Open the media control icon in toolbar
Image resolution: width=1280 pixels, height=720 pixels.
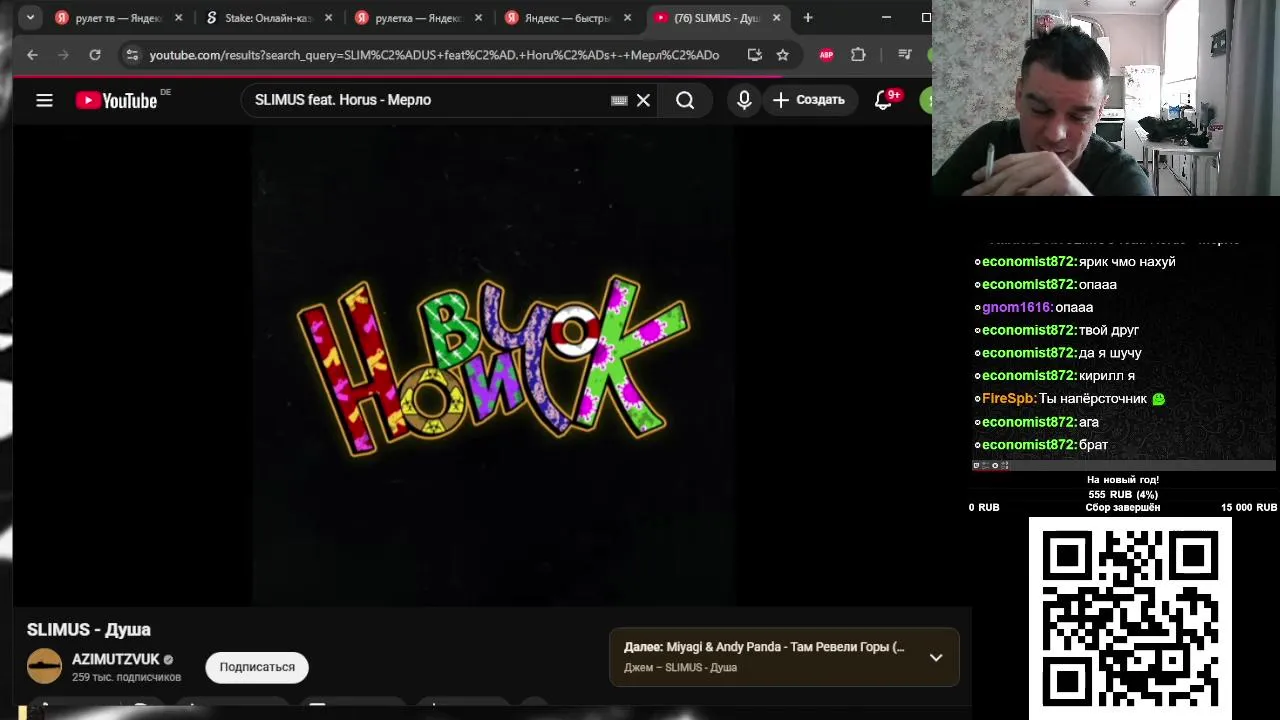(904, 55)
